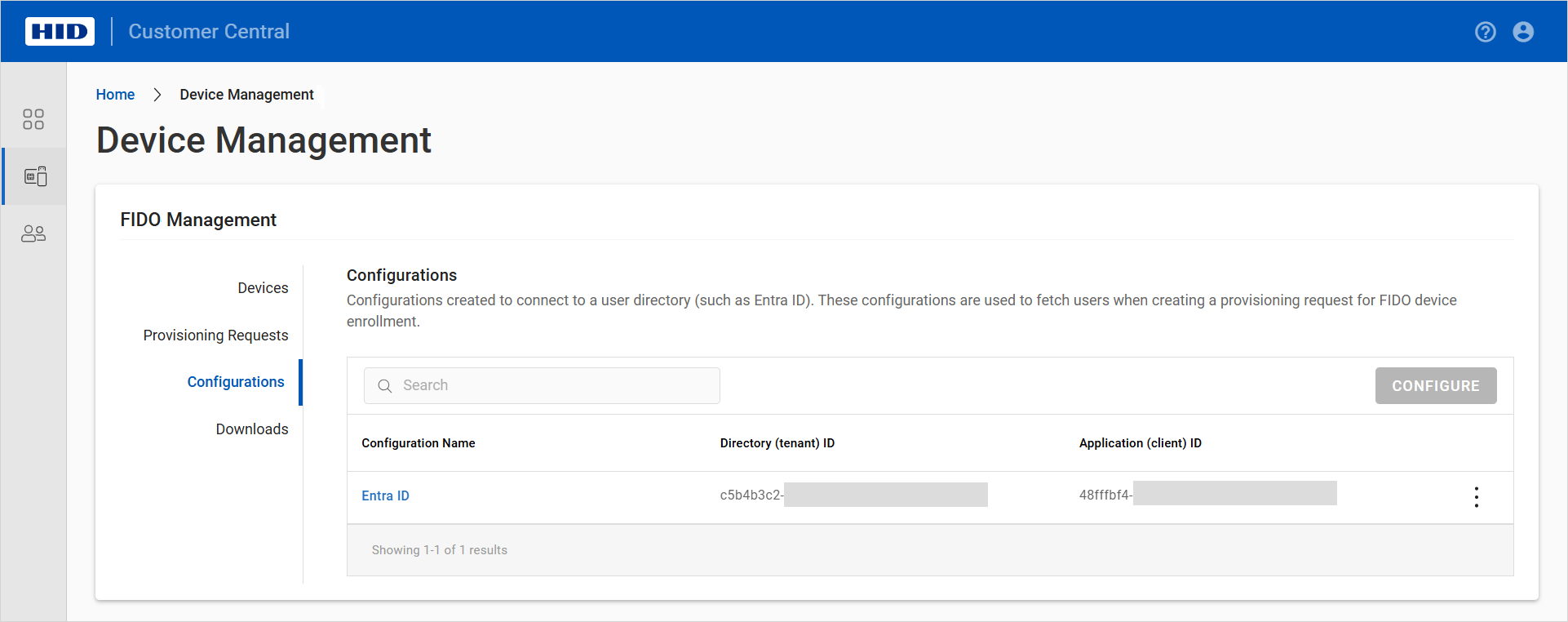Switch to the Devices tab
The height and width of the screenshot is (622, 1568).
(263, 288)
